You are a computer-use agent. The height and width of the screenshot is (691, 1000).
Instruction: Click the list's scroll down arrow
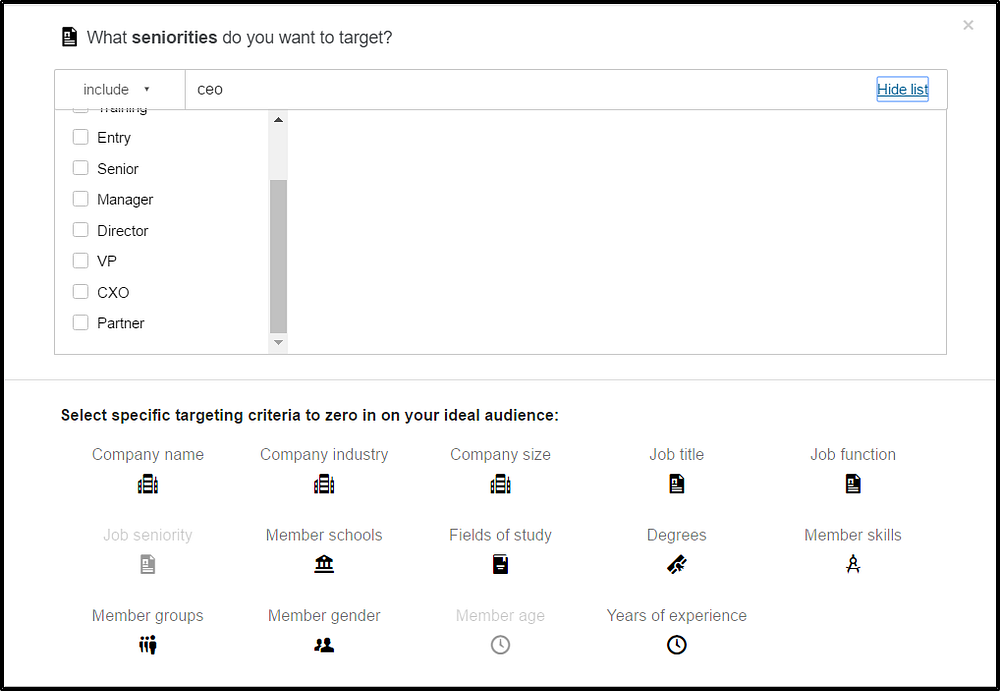point(279,343)
